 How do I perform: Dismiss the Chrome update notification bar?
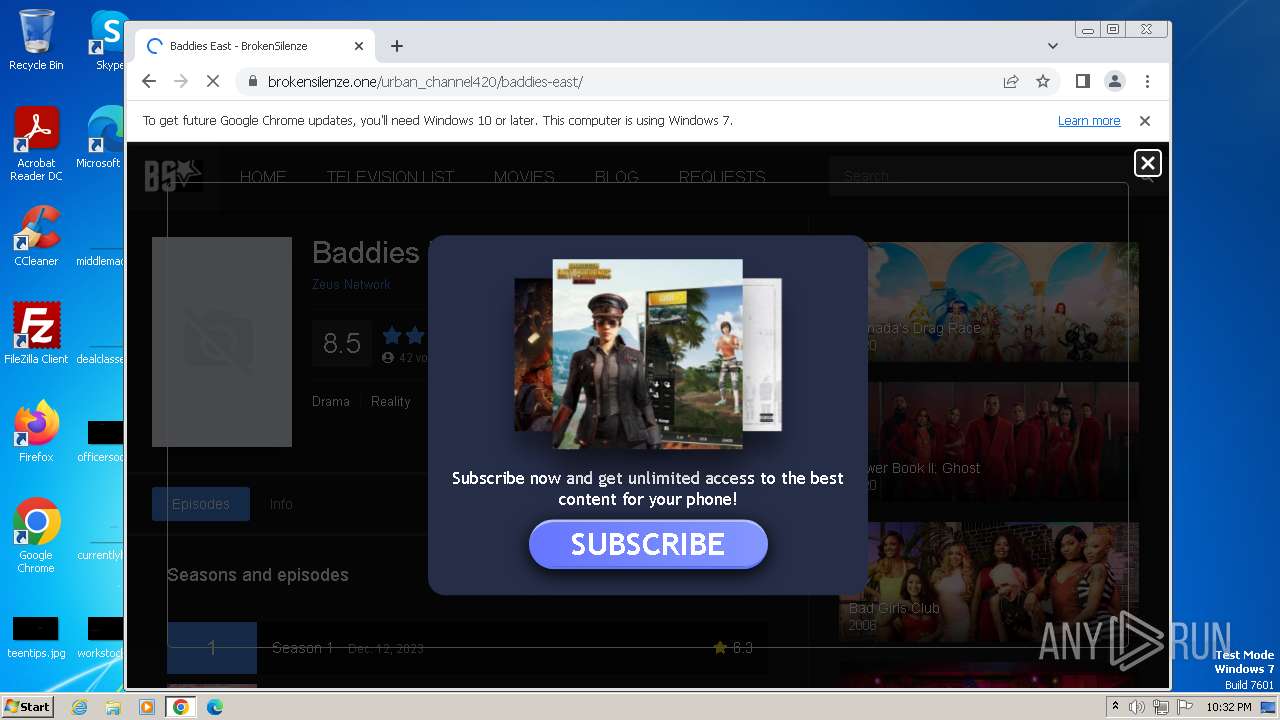point(1145,121)
